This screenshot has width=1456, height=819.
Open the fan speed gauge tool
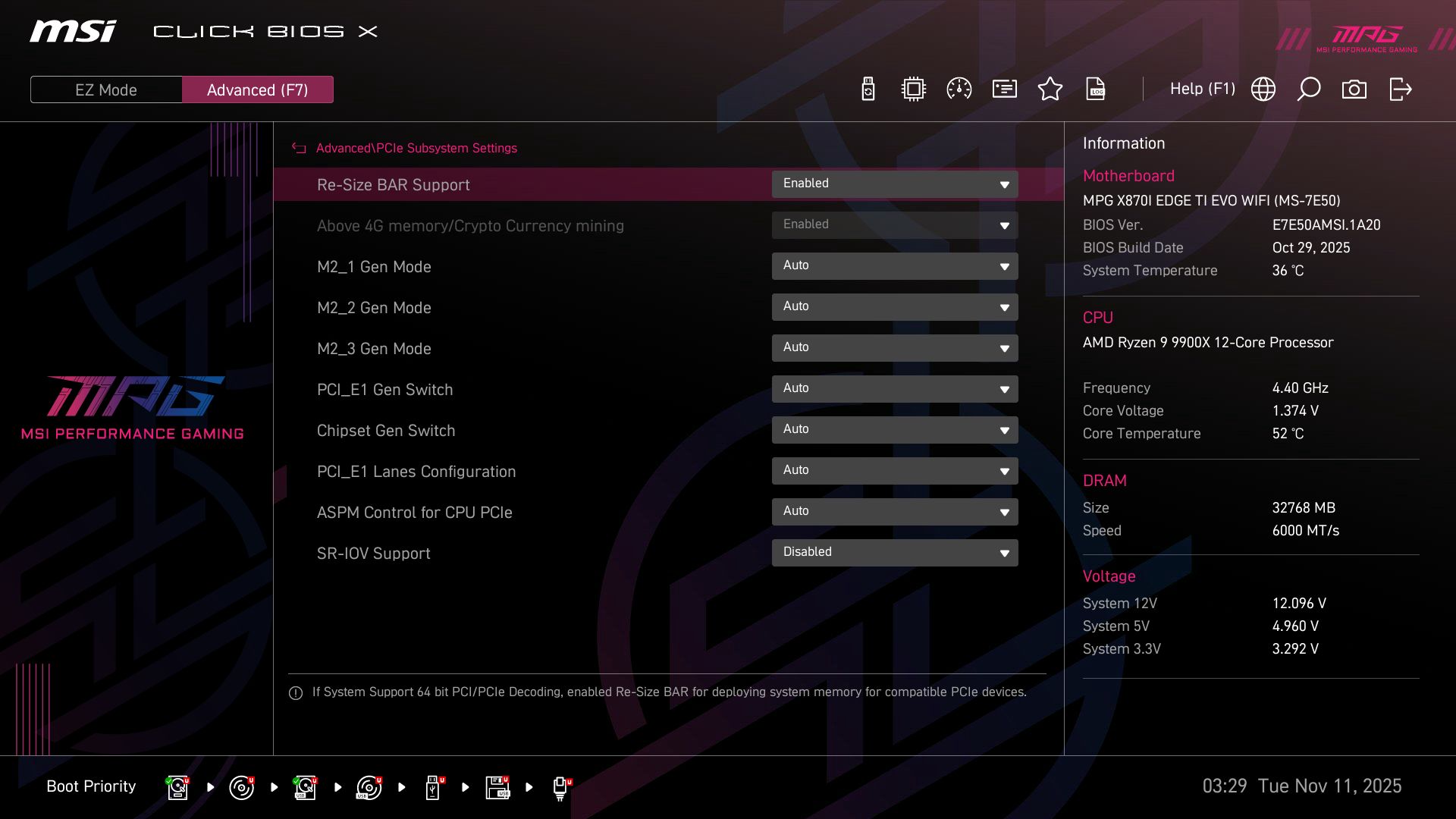[x=959, y=89]
